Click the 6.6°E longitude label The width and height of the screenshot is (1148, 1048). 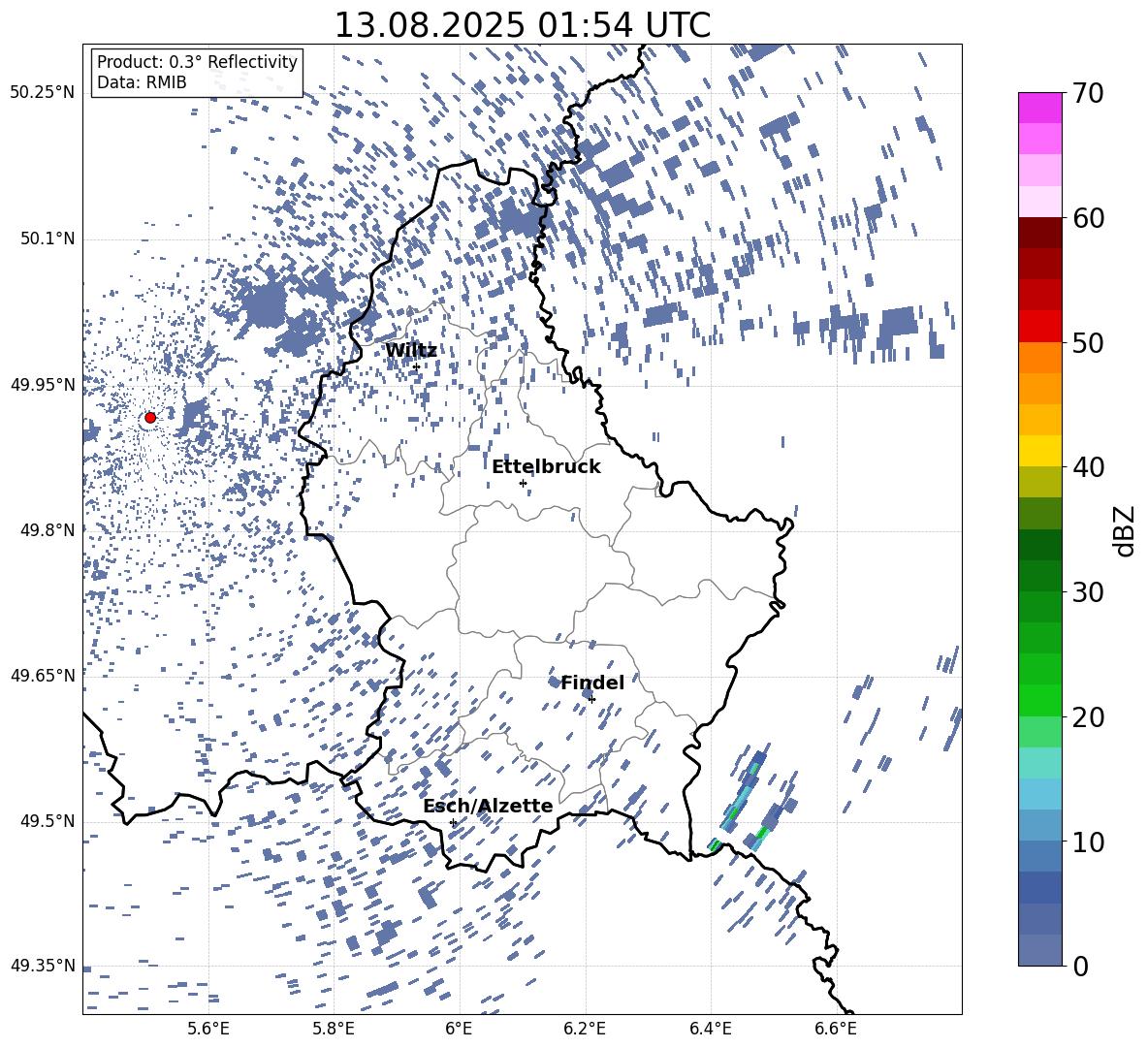click(836, 1029)
